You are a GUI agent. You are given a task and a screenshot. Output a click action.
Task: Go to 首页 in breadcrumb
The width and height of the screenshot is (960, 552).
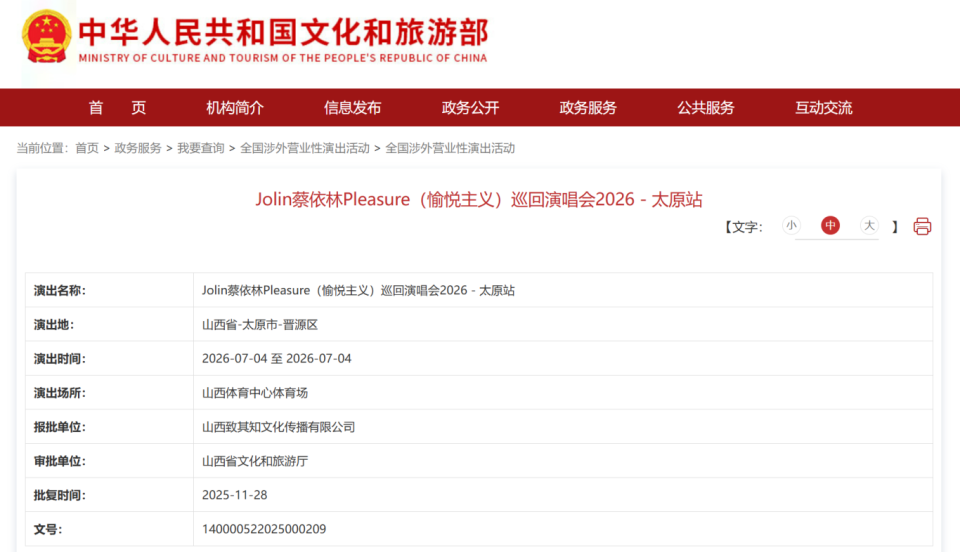pyautogui.click(x=87, y=148)
